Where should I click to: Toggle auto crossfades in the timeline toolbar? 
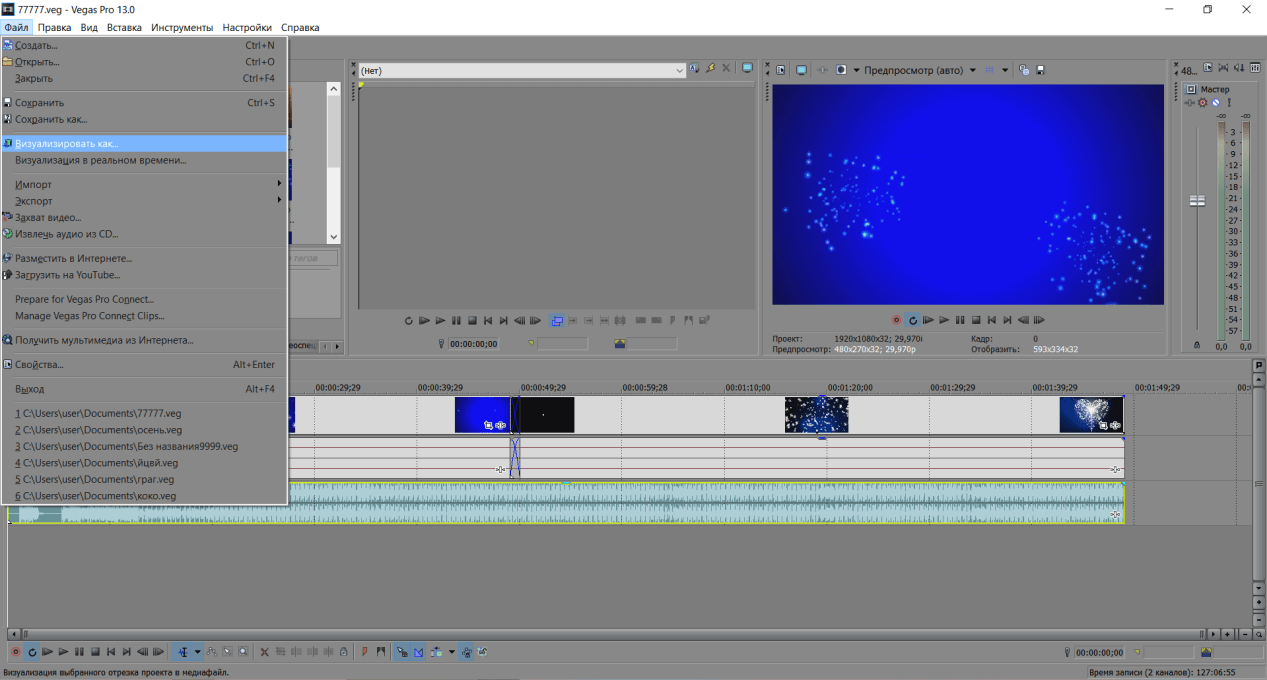418,652
